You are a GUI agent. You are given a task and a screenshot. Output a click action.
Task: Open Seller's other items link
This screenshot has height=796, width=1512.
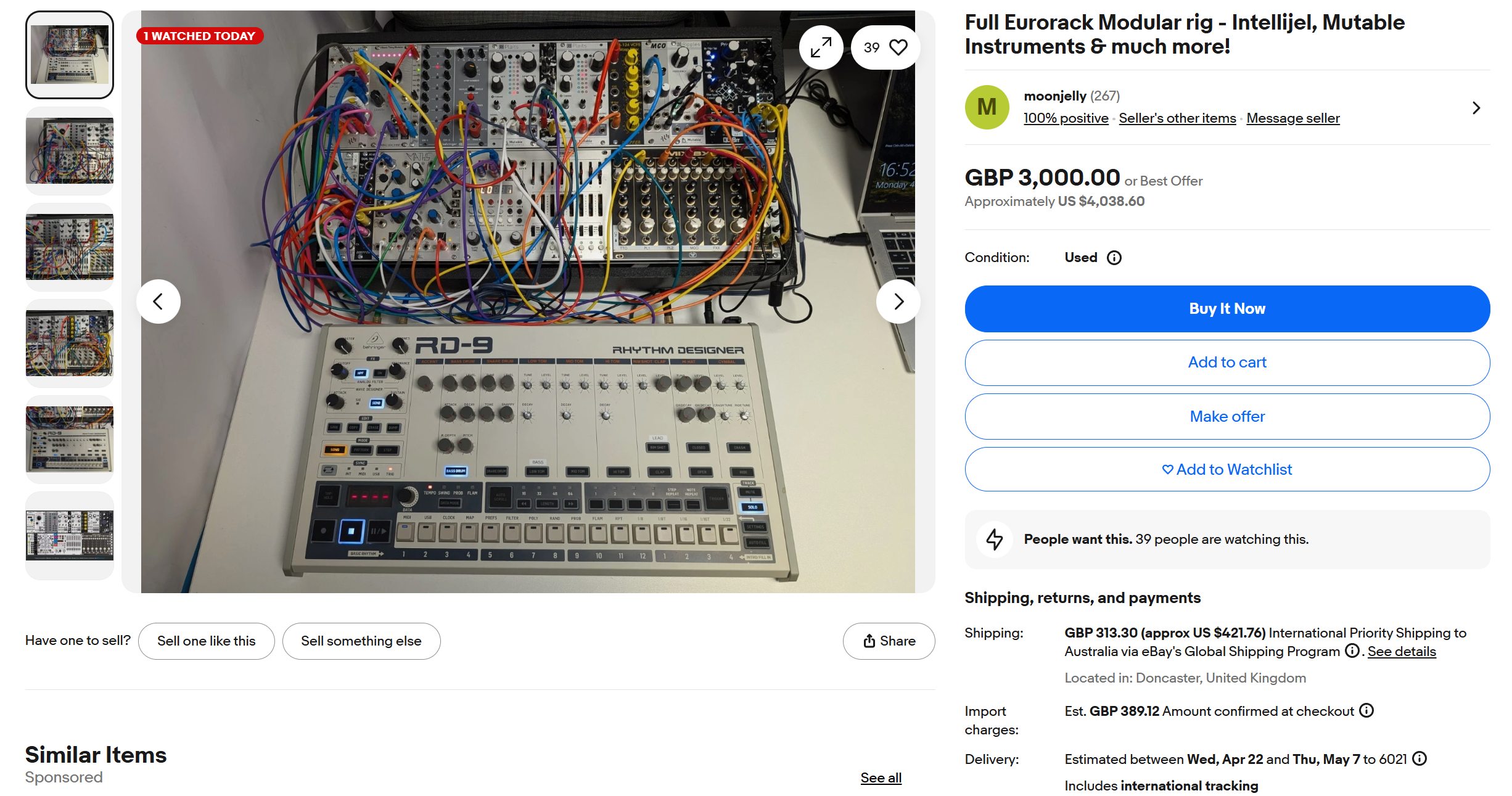[x=1177, y=118]
